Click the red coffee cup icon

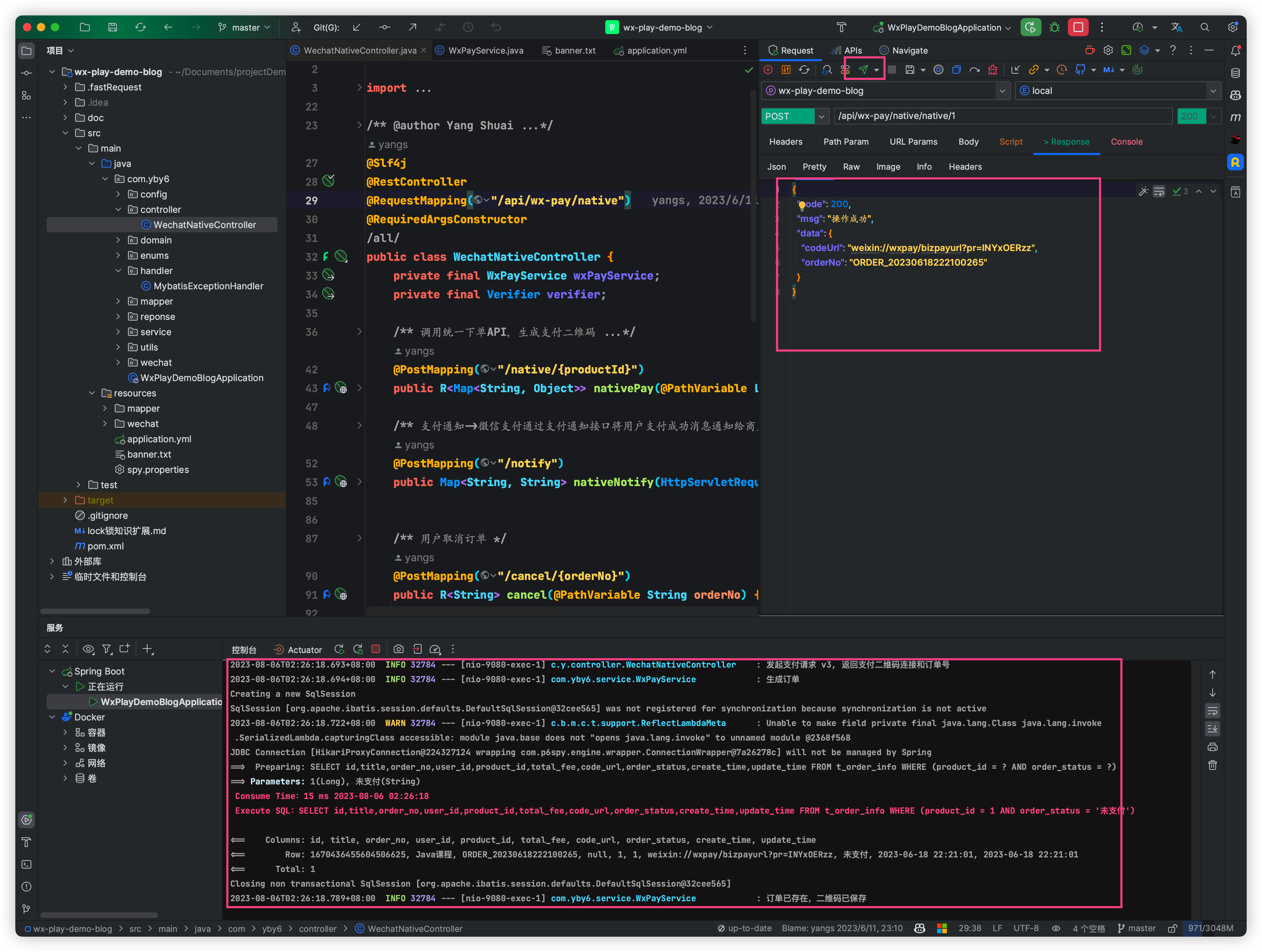[1090, 50]
